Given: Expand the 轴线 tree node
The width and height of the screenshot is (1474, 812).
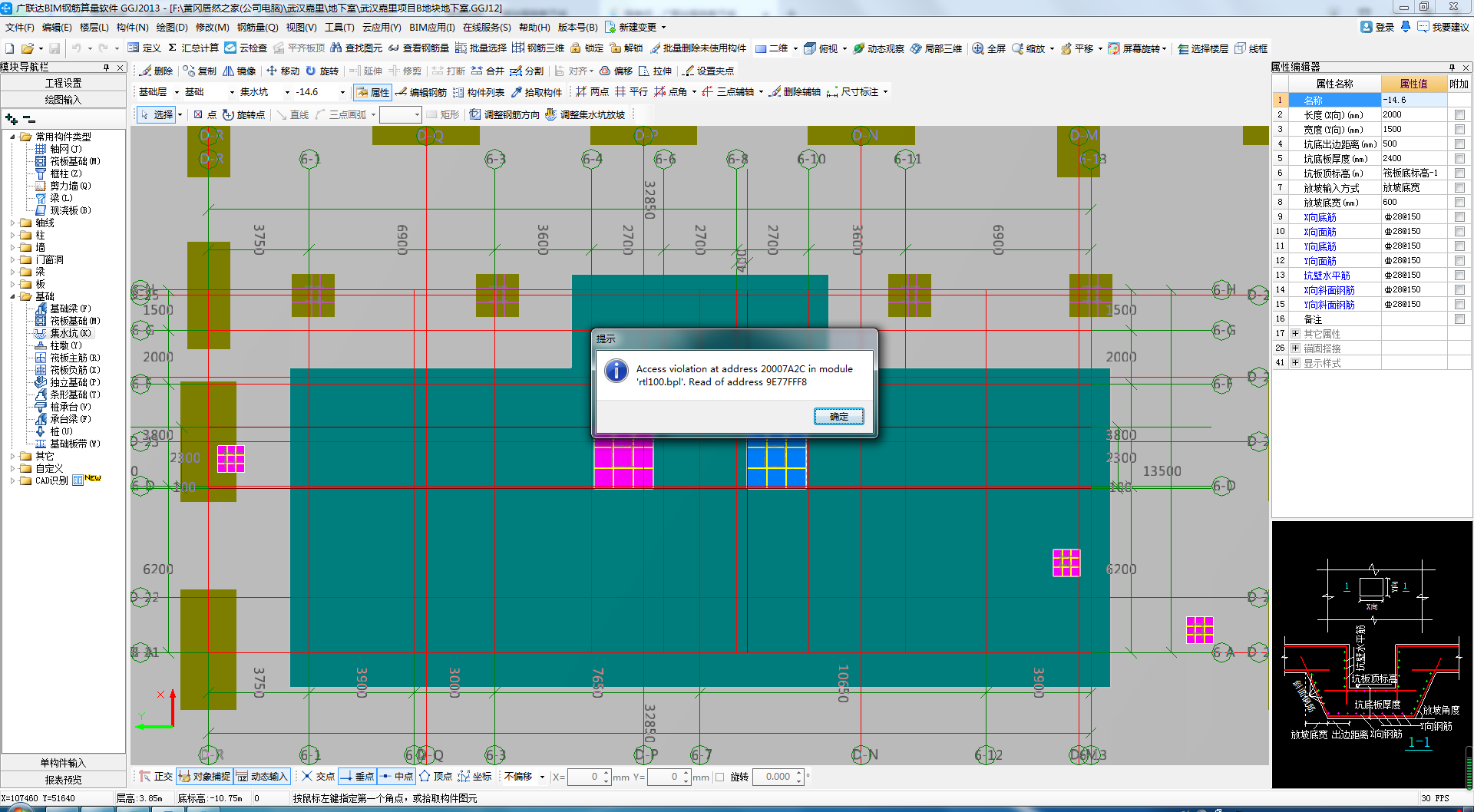Looking at the screenshot, I should click(12, 223).
